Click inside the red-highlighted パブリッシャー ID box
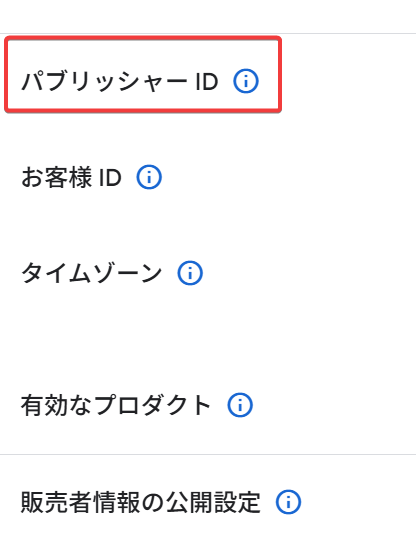Image resolution: width=416 pixels, height=547 pixels. 143,75
